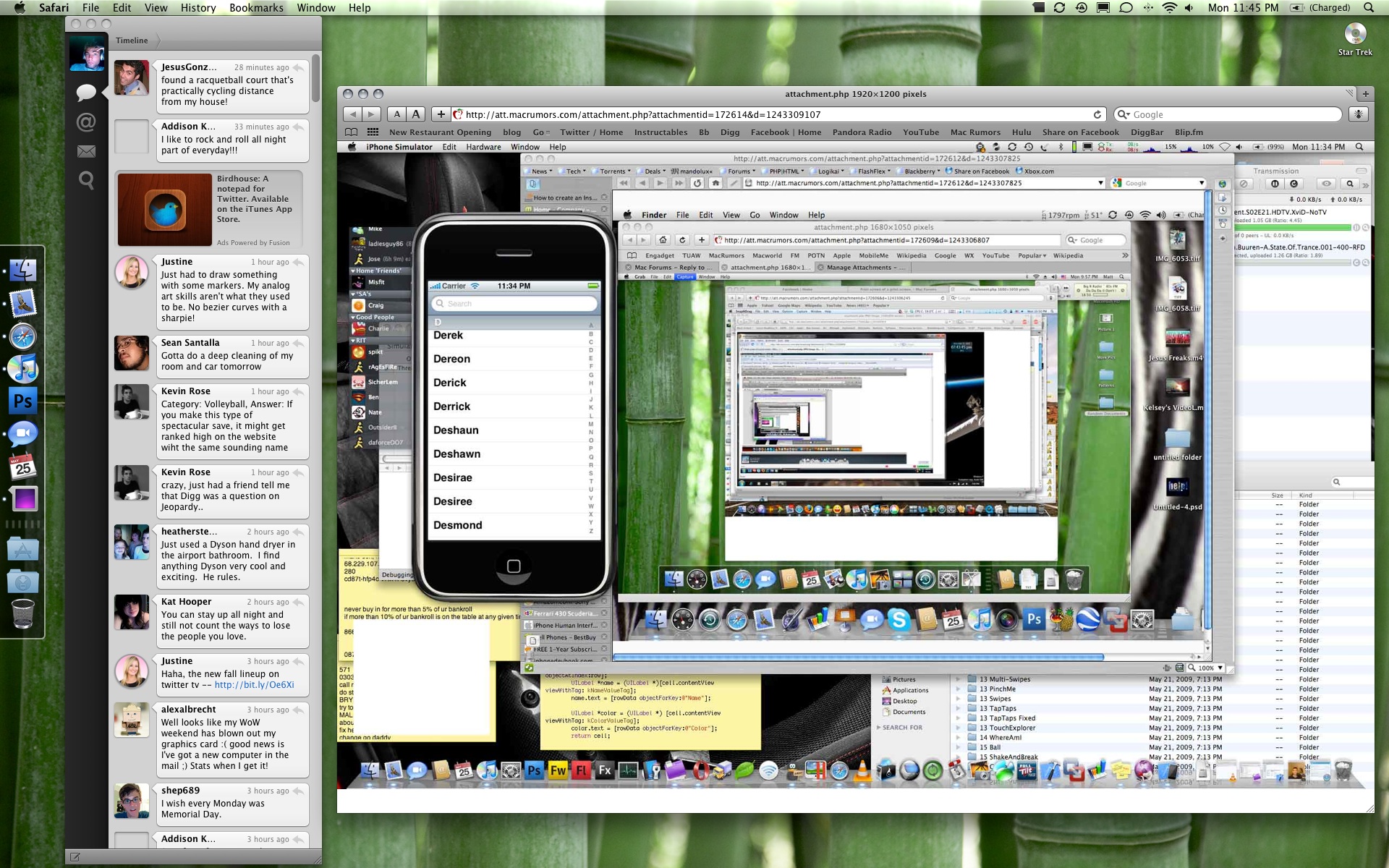Open the Pandora Radio bookmark
This screenshot has width=1389, height=868.
tap(862, 132)
